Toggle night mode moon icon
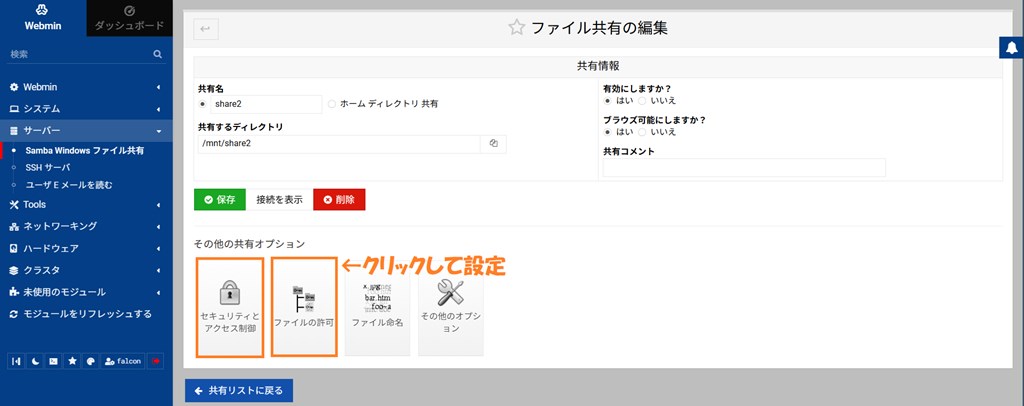The width and height of the screenshot is (1024, 406). tap(36, 361)
